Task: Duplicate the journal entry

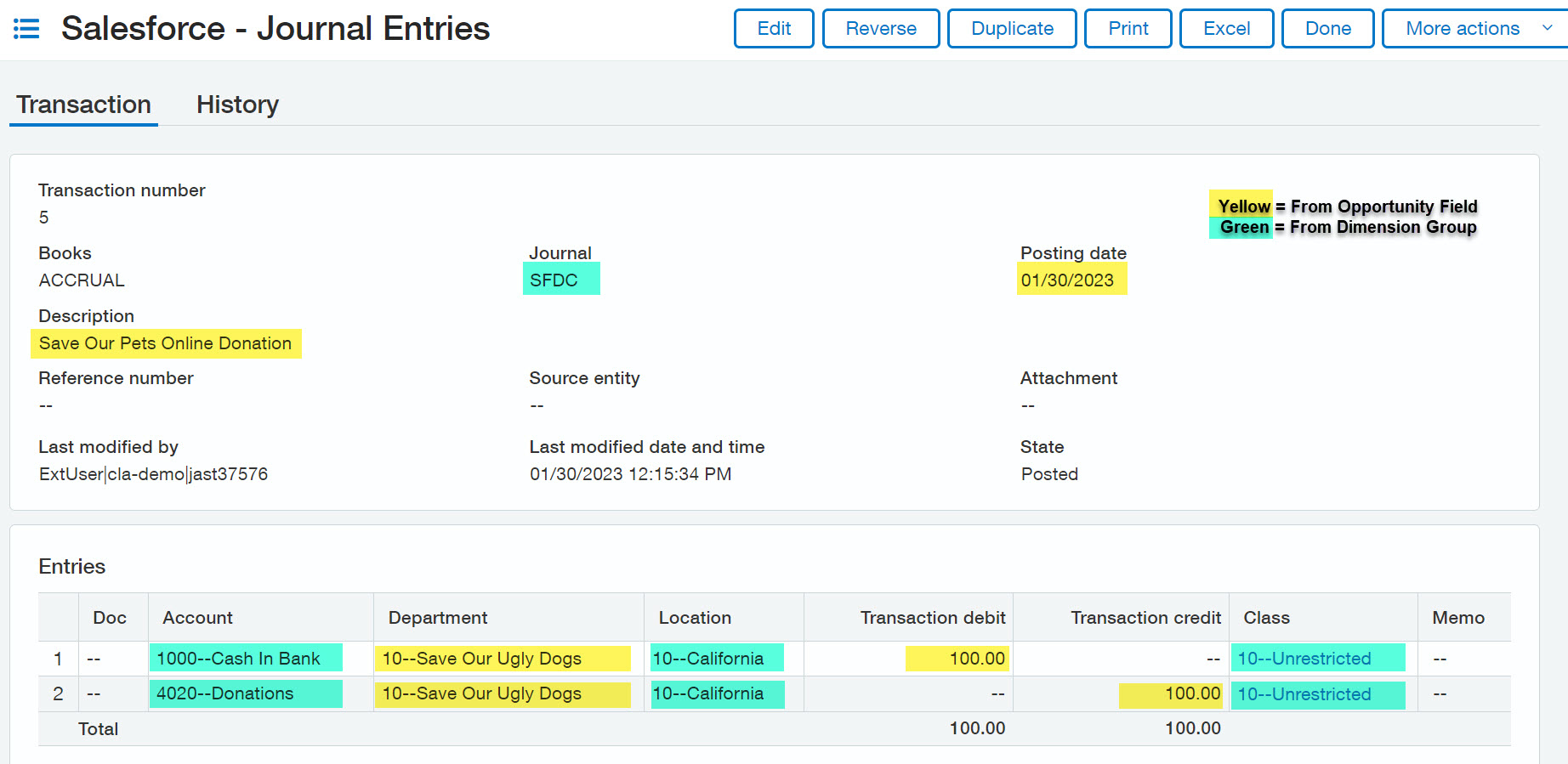Action: coord(1011,29)
